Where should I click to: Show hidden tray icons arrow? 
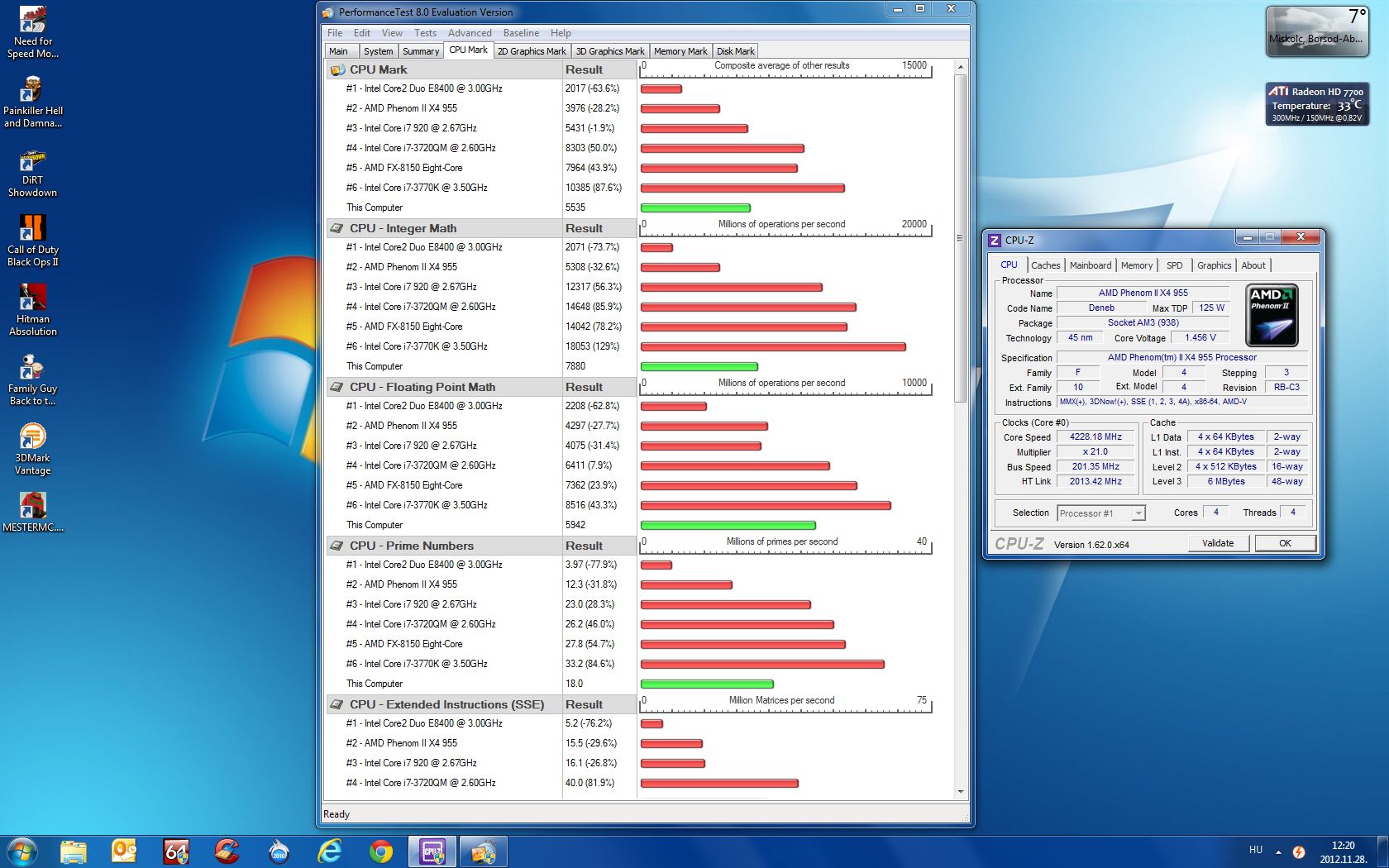coord(1278,851)
